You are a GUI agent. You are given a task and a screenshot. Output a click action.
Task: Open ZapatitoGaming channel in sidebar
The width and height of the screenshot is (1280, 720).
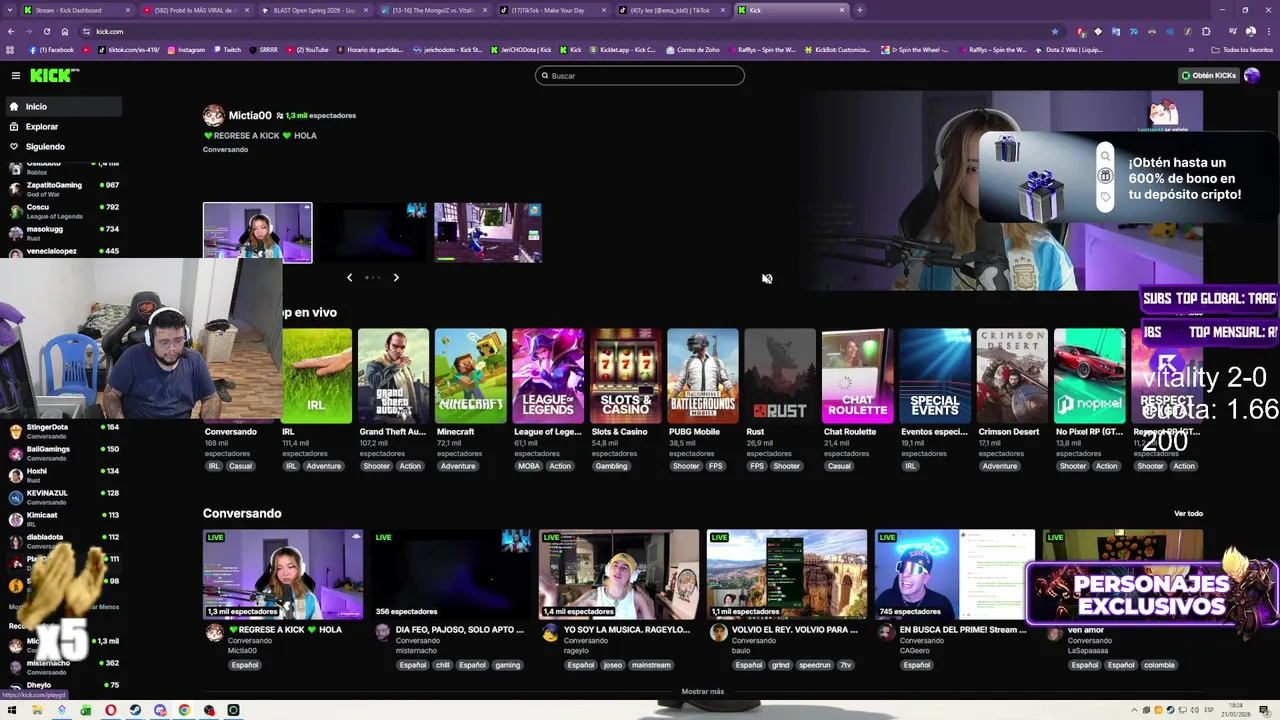[62, 189]
